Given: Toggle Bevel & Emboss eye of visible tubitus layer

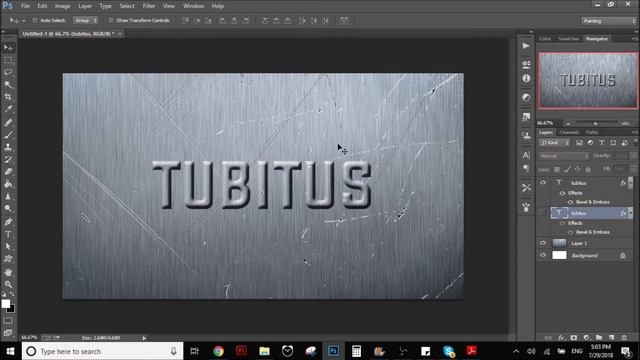Looking at the screenshot, I should pos(570,202).
